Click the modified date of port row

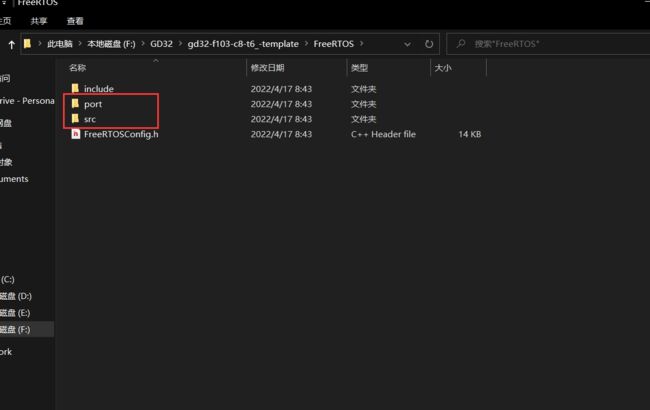[x=281, y=104]
